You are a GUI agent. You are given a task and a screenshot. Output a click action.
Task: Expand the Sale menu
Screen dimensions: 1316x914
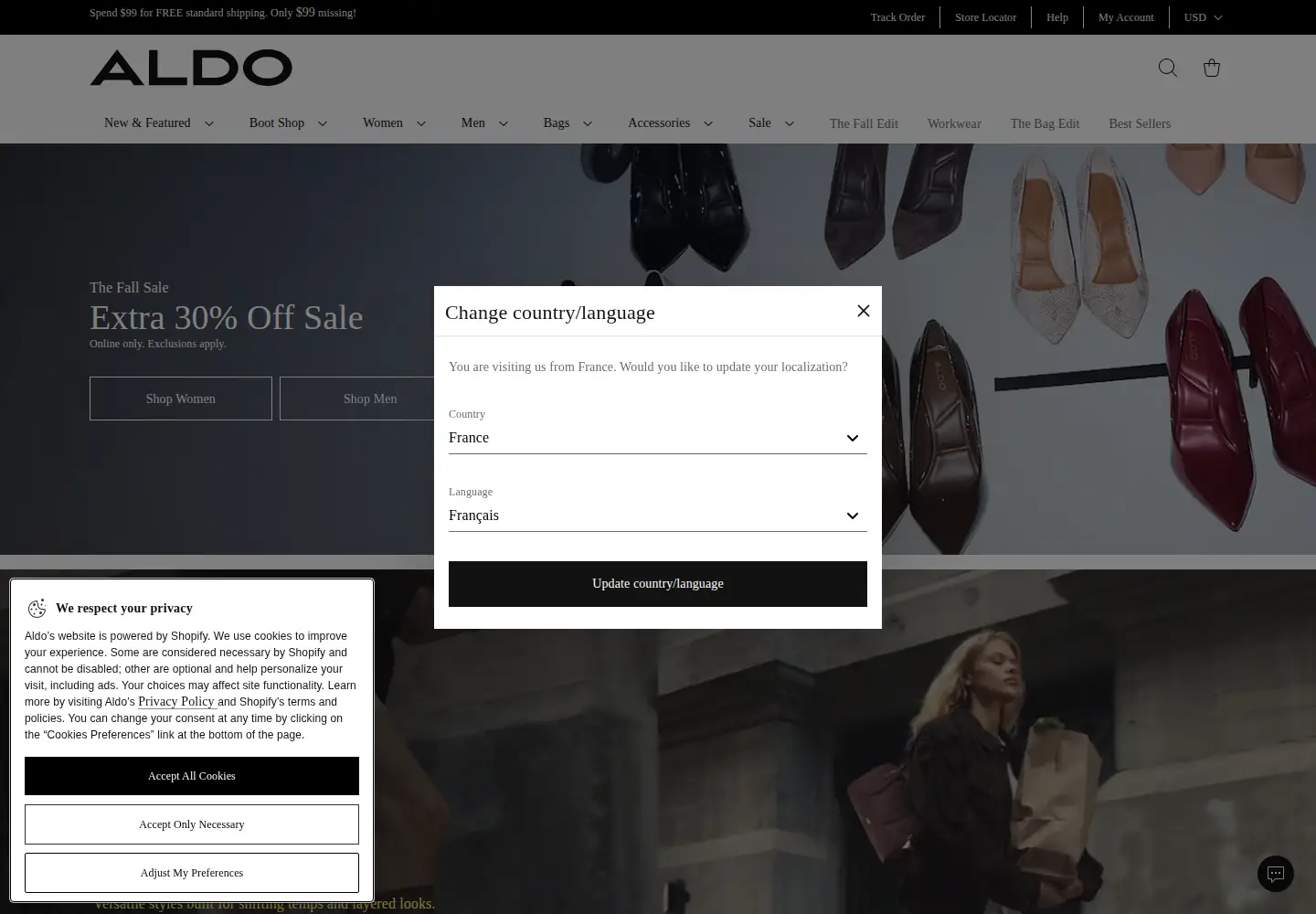tap(772, 123)
